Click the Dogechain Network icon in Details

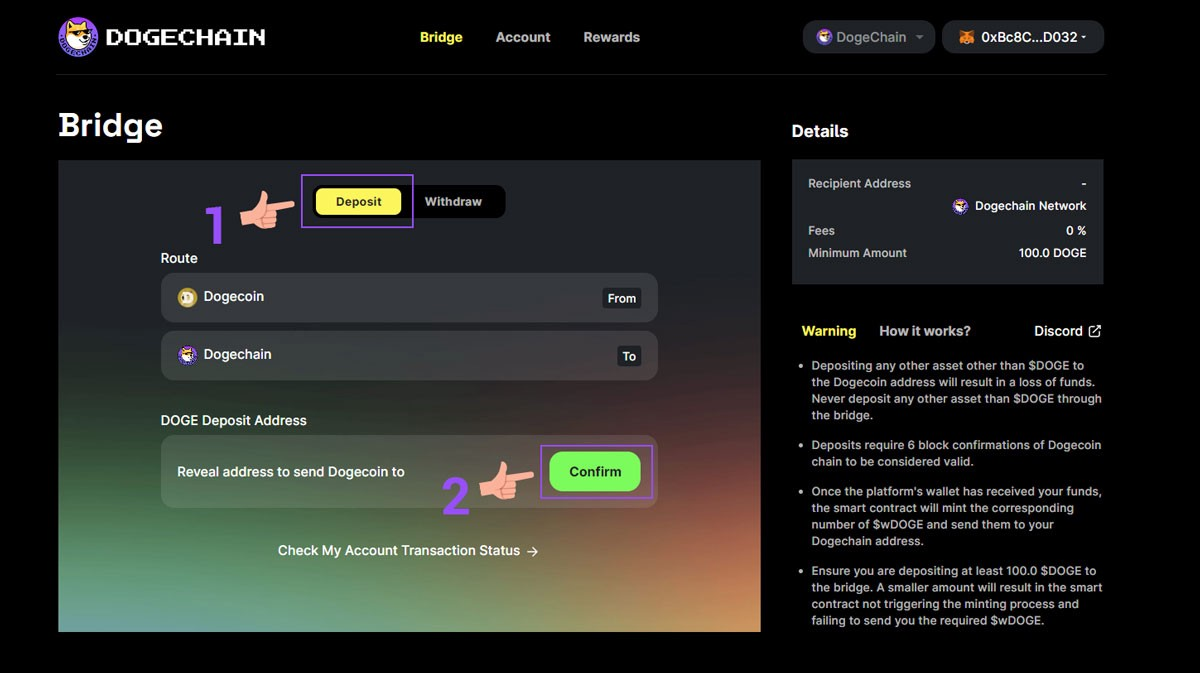pos(960,206)
